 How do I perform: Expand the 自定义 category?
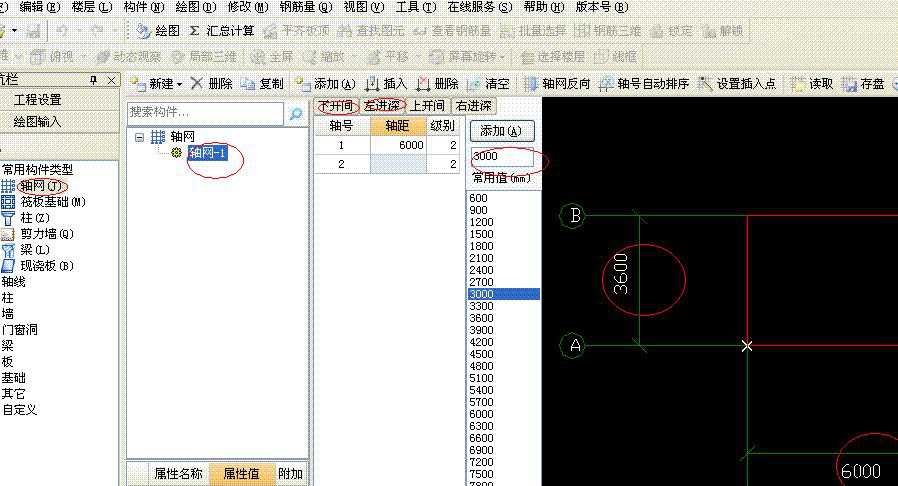click(x=19, y=410)
